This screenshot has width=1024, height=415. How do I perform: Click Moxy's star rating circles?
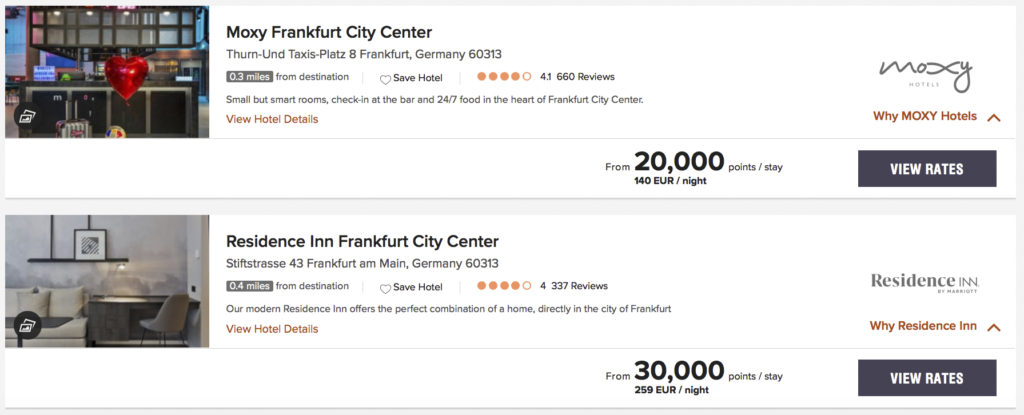pyautogui.click(x=504, y=77)
